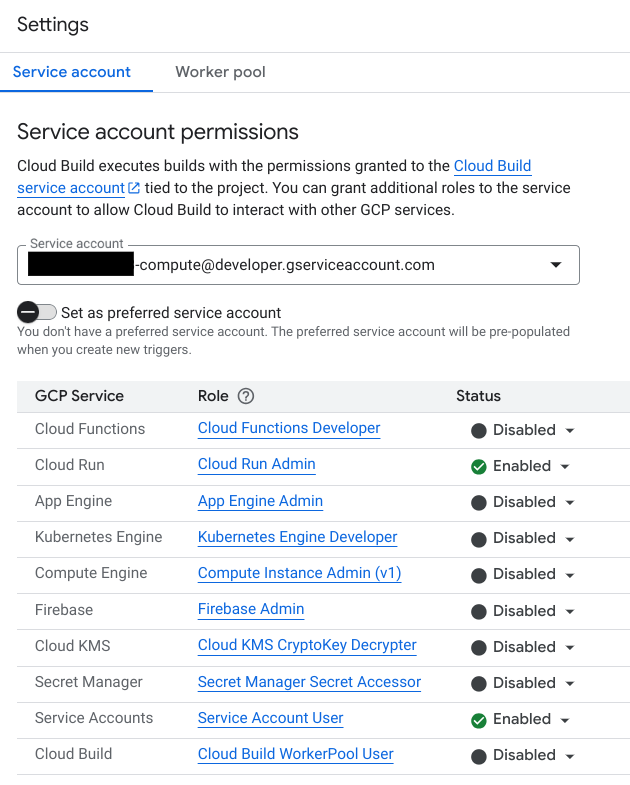Click the Cloud Functions Developer role link
Viewport: 630px width, 785px height.
[x=289, y=428]
